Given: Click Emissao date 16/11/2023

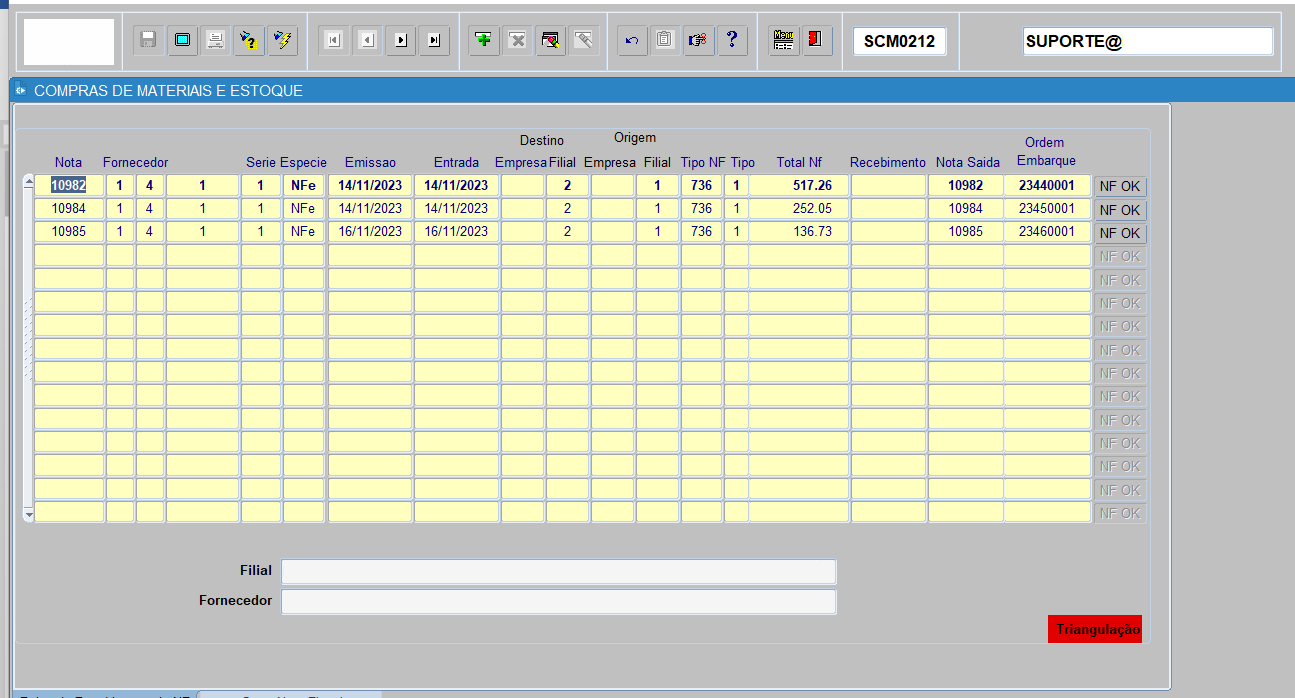Looking at the screenshot, I should click(370, 231).
